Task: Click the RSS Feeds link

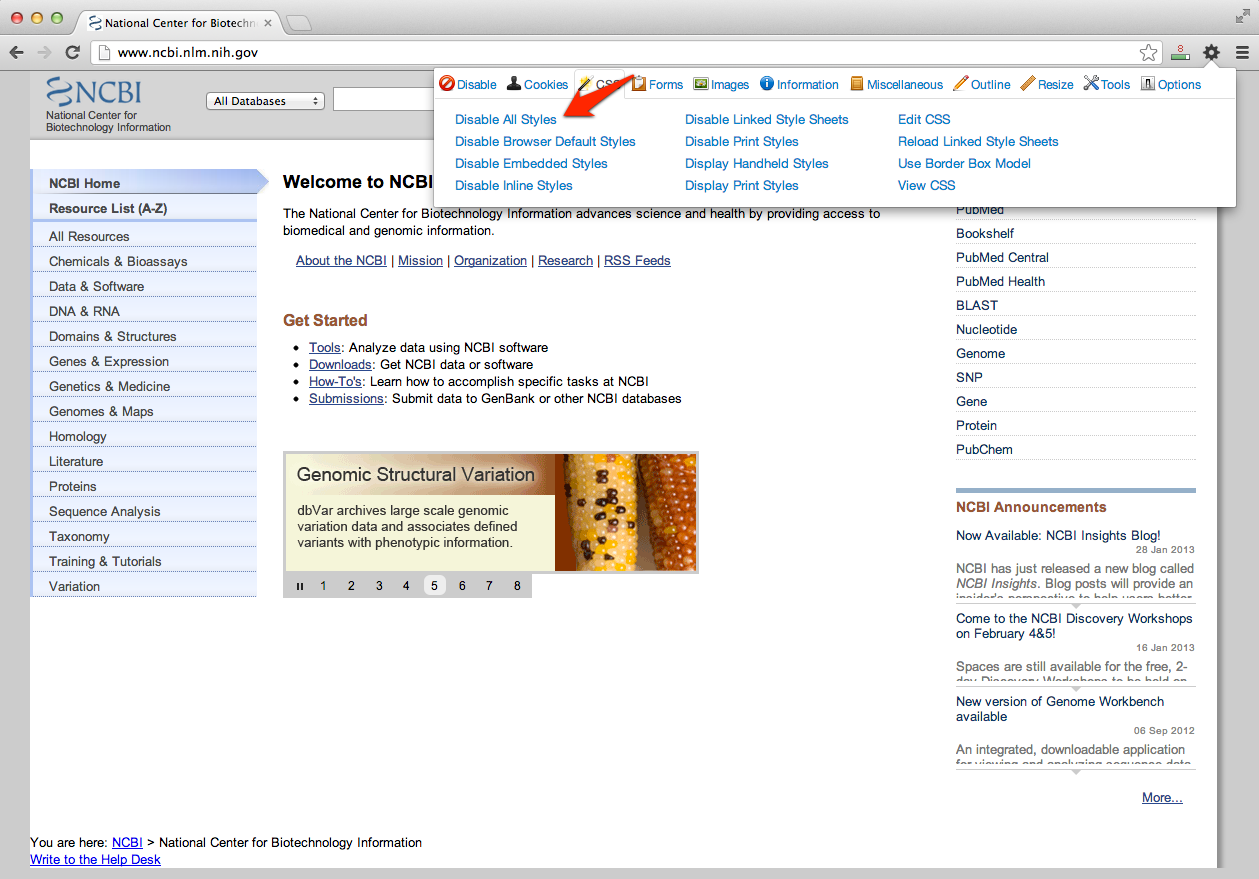Action: [637, 260]
